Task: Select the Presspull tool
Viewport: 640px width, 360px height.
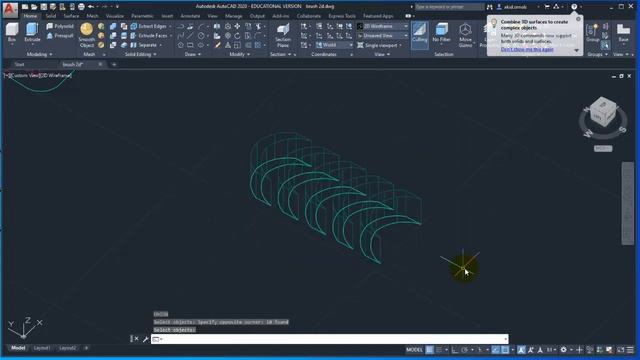Action: pos(60,36)
